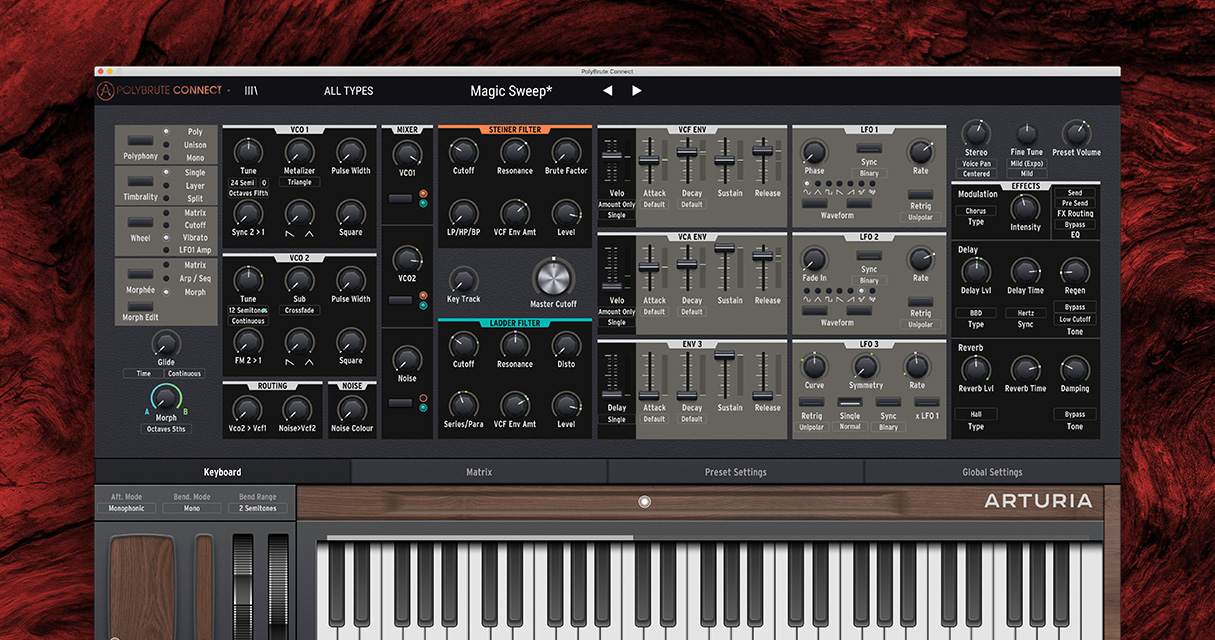Toggle the LFO 3 x LFO 1 button

929,402
